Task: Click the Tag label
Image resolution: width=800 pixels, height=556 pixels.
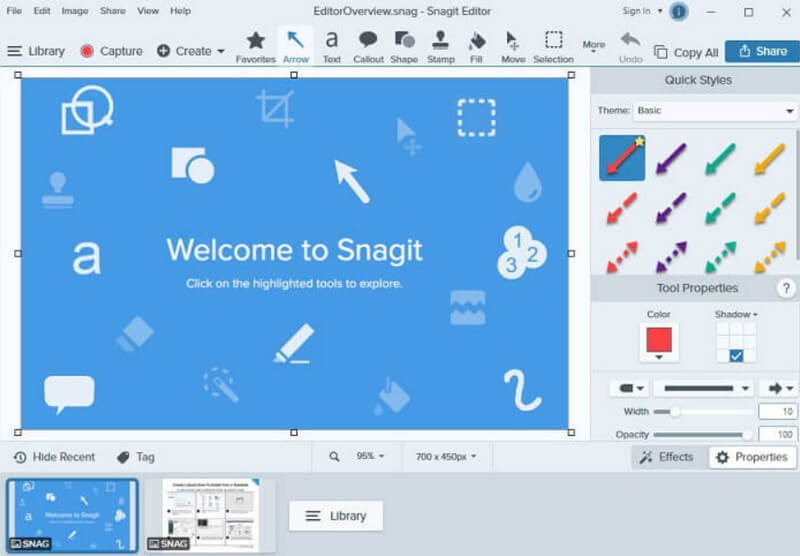Action: (x=145, y=457)
